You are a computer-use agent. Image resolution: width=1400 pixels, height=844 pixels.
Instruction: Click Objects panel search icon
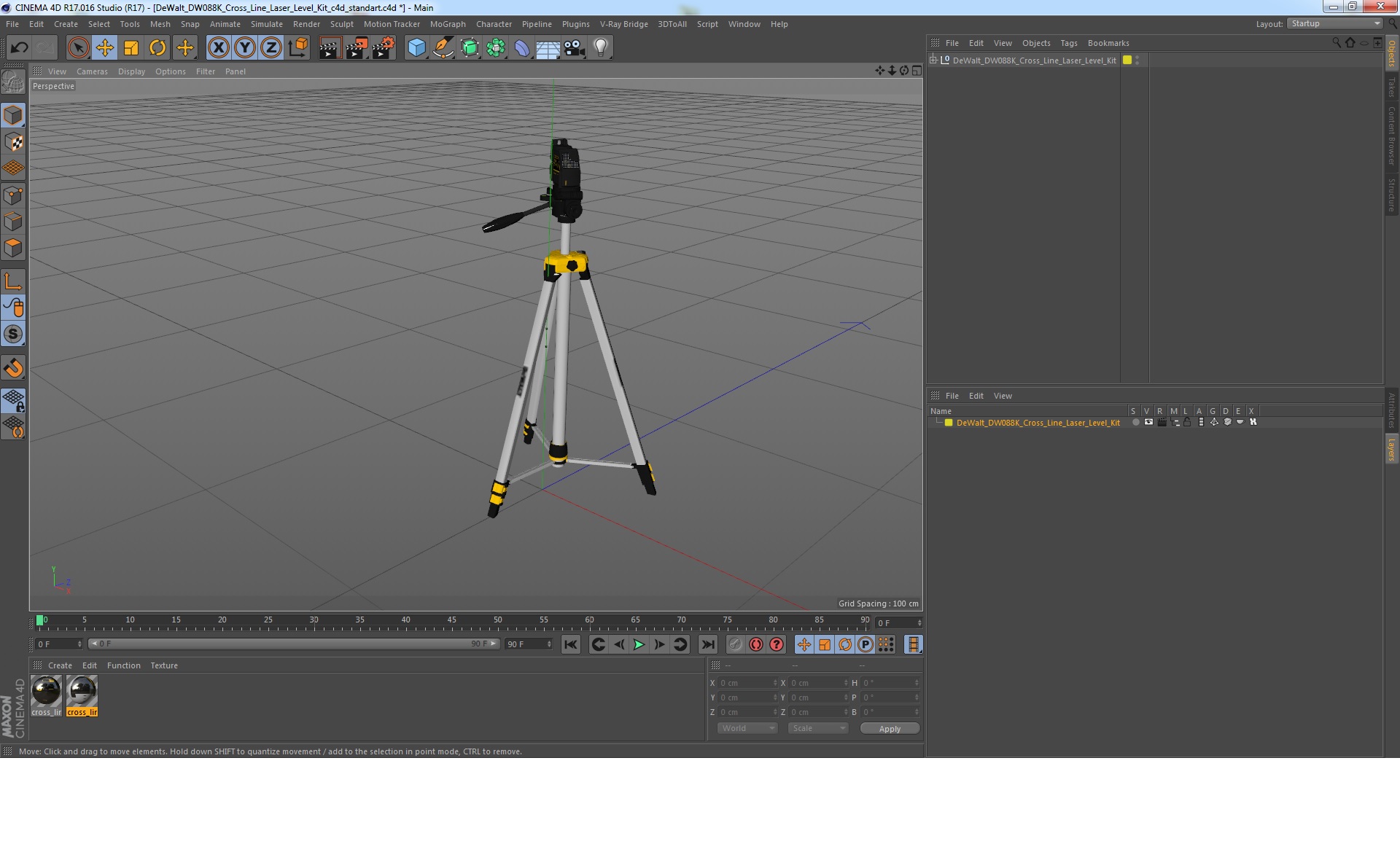(x=1336, y=43)
